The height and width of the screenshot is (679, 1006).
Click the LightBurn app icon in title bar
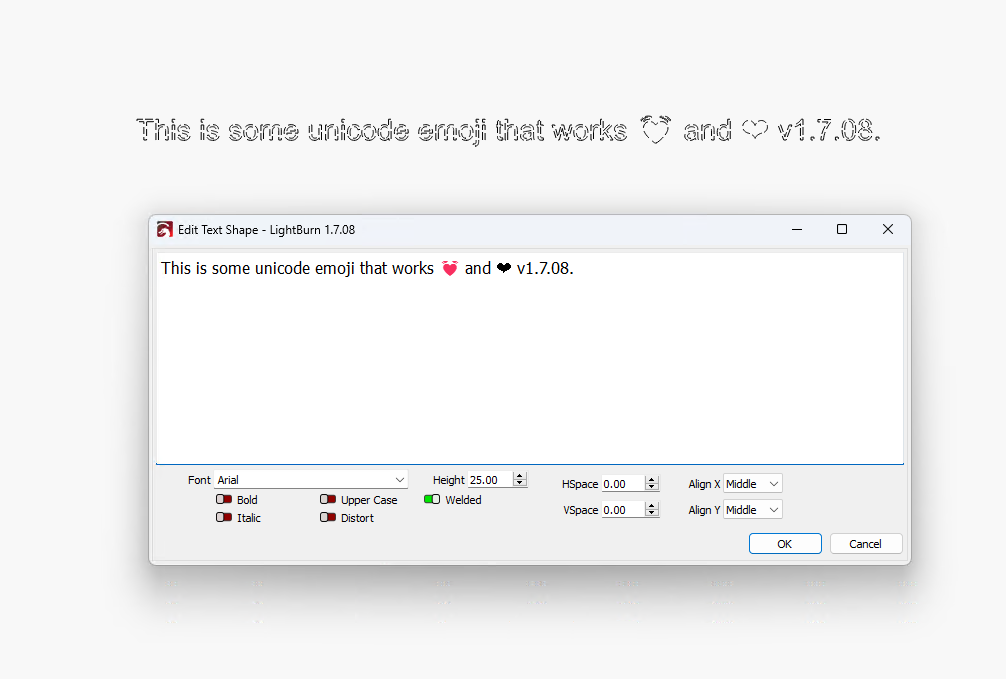165,229
